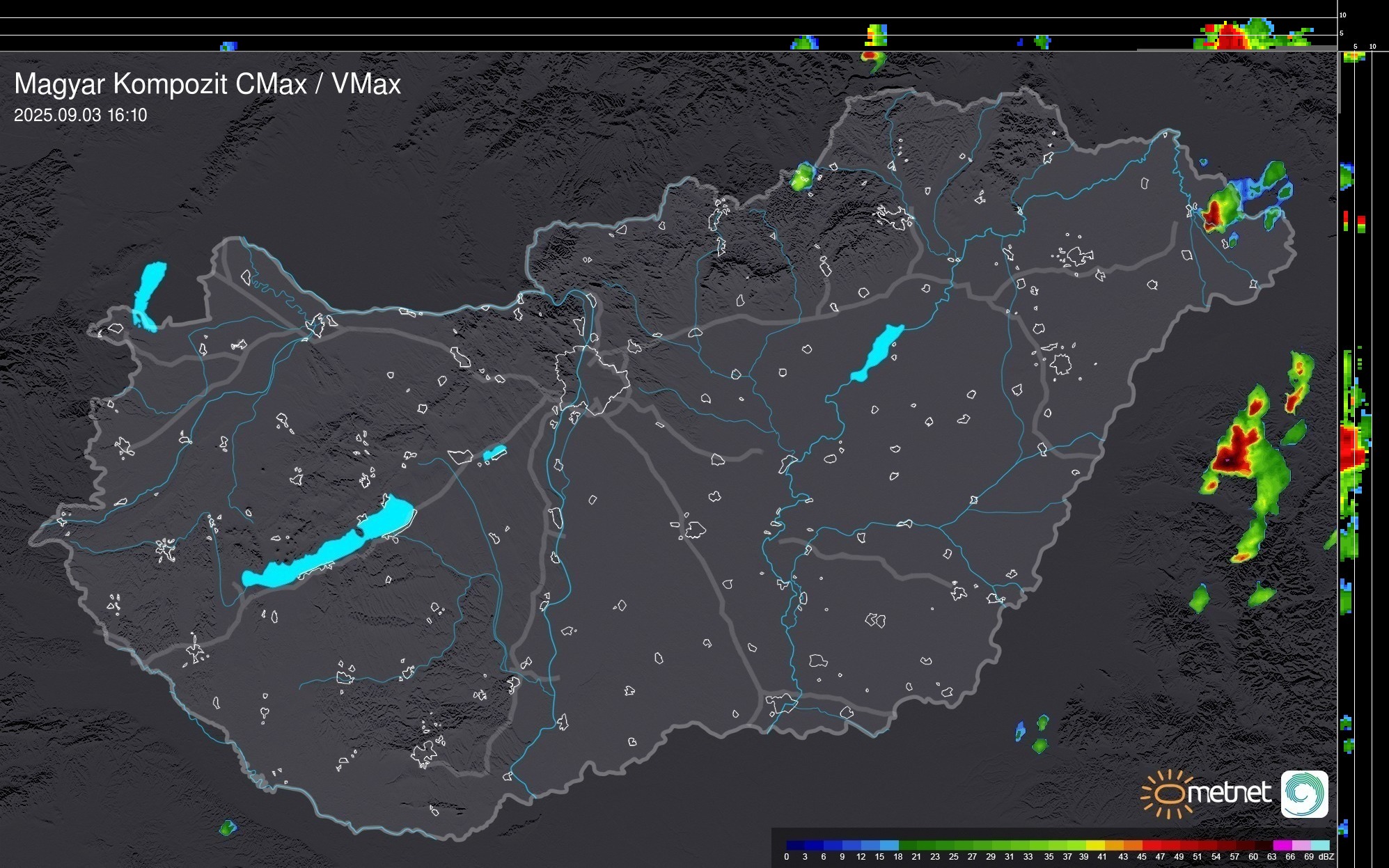Click the dark blue 0 dBZ legend swatch

click(x=796, y=845)
